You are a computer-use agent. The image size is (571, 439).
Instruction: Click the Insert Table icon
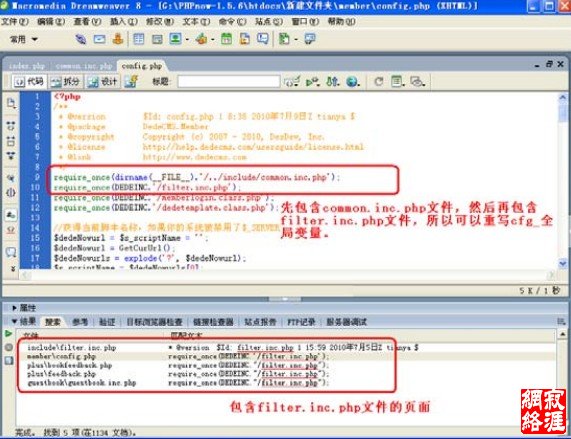tap(139, 39)
